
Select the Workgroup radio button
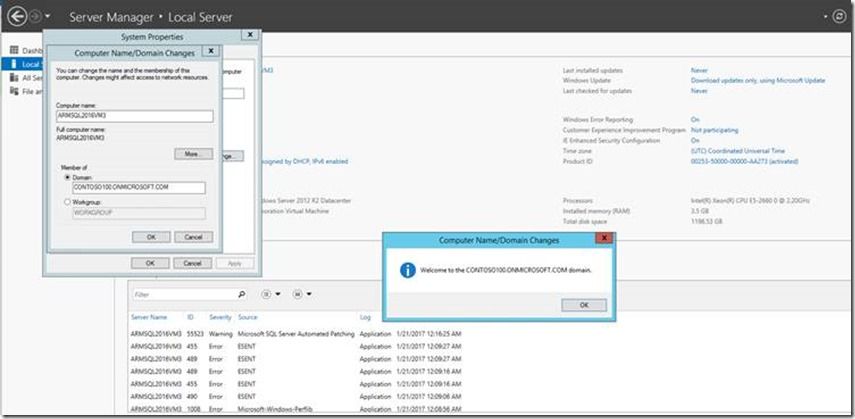coord(68,202)
